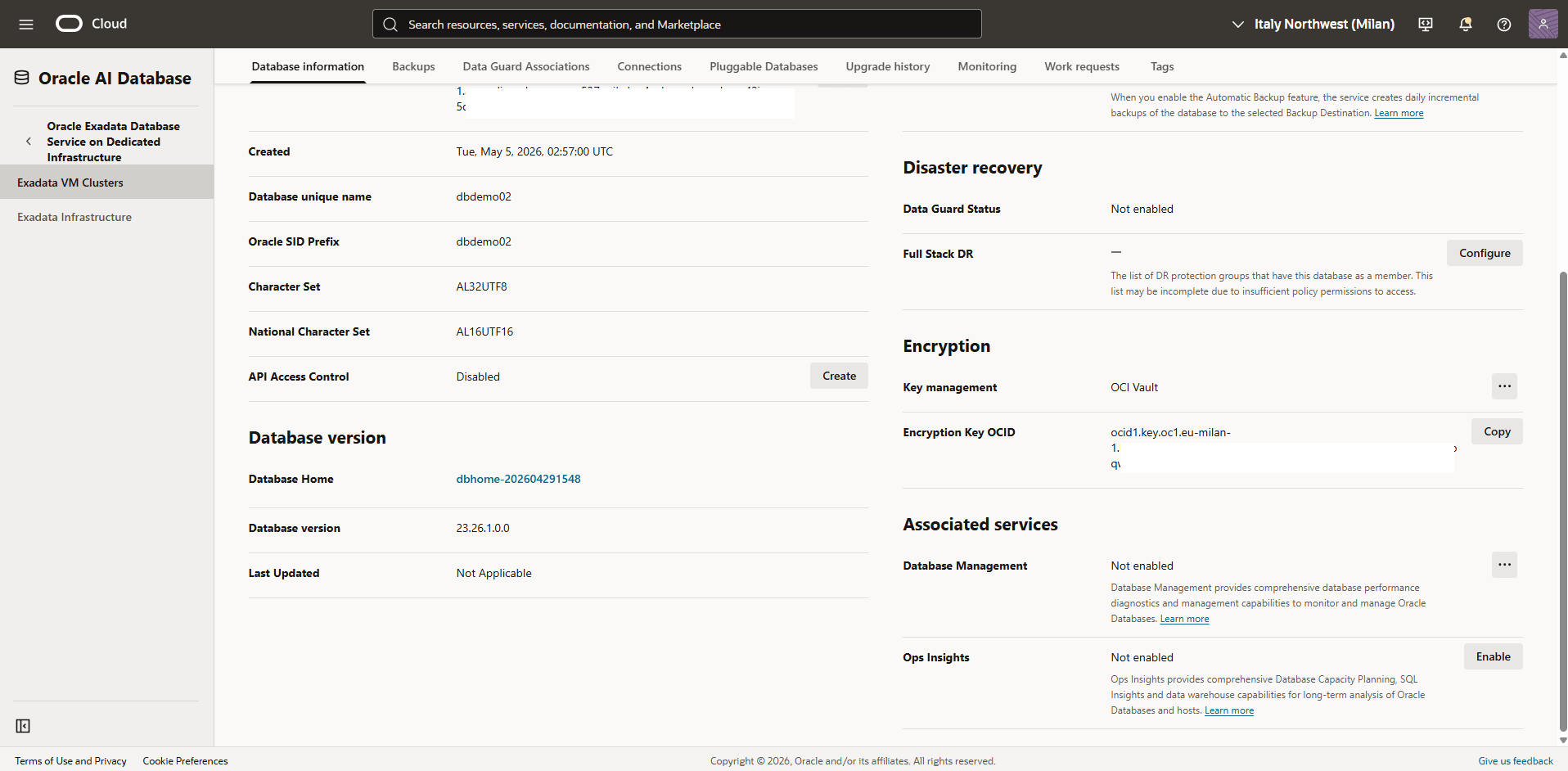Select the Disabled API Access Control value
The image size is (1568, 771).
478,376
